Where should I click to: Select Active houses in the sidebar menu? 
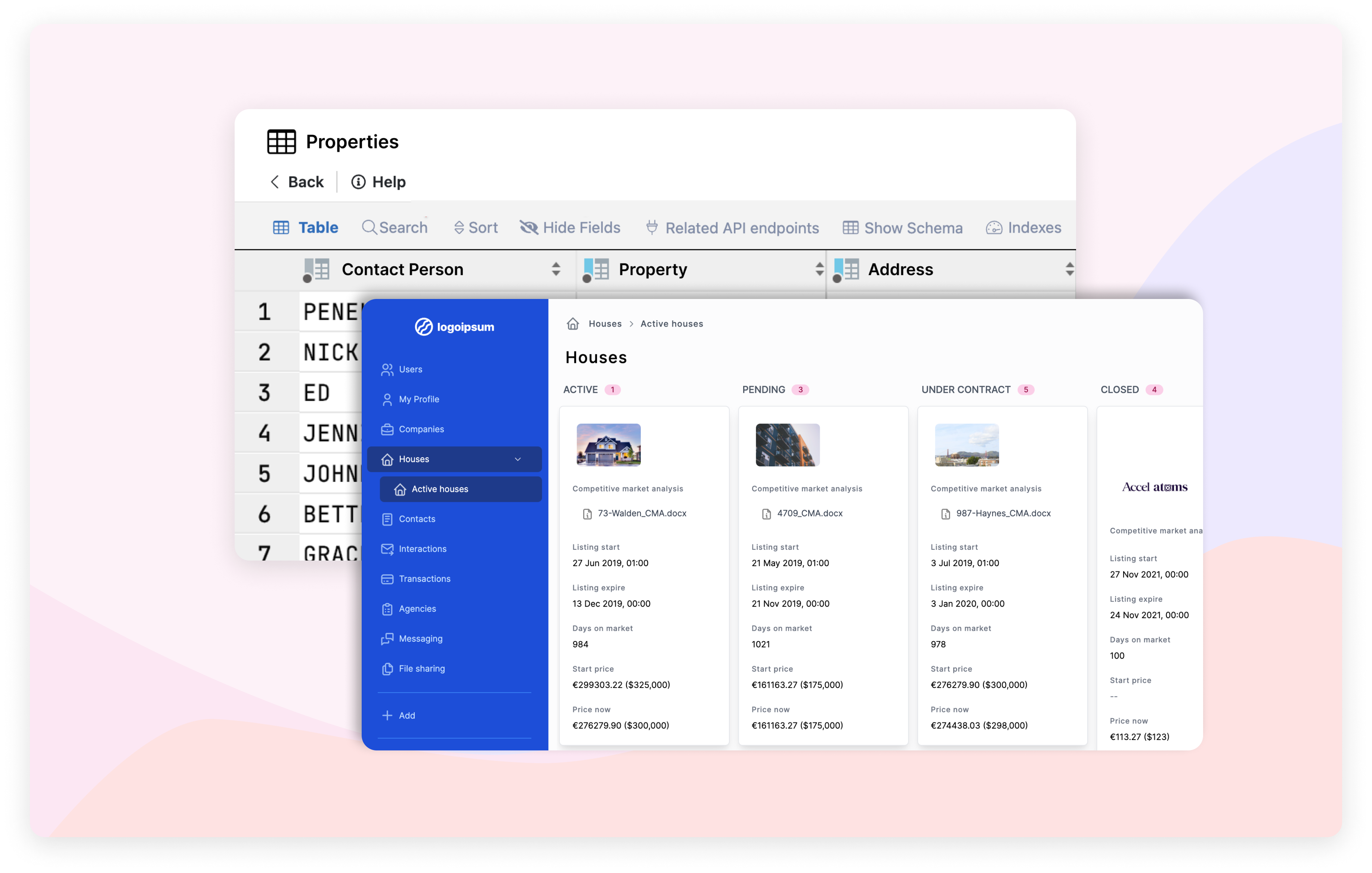tap(439, 488)
